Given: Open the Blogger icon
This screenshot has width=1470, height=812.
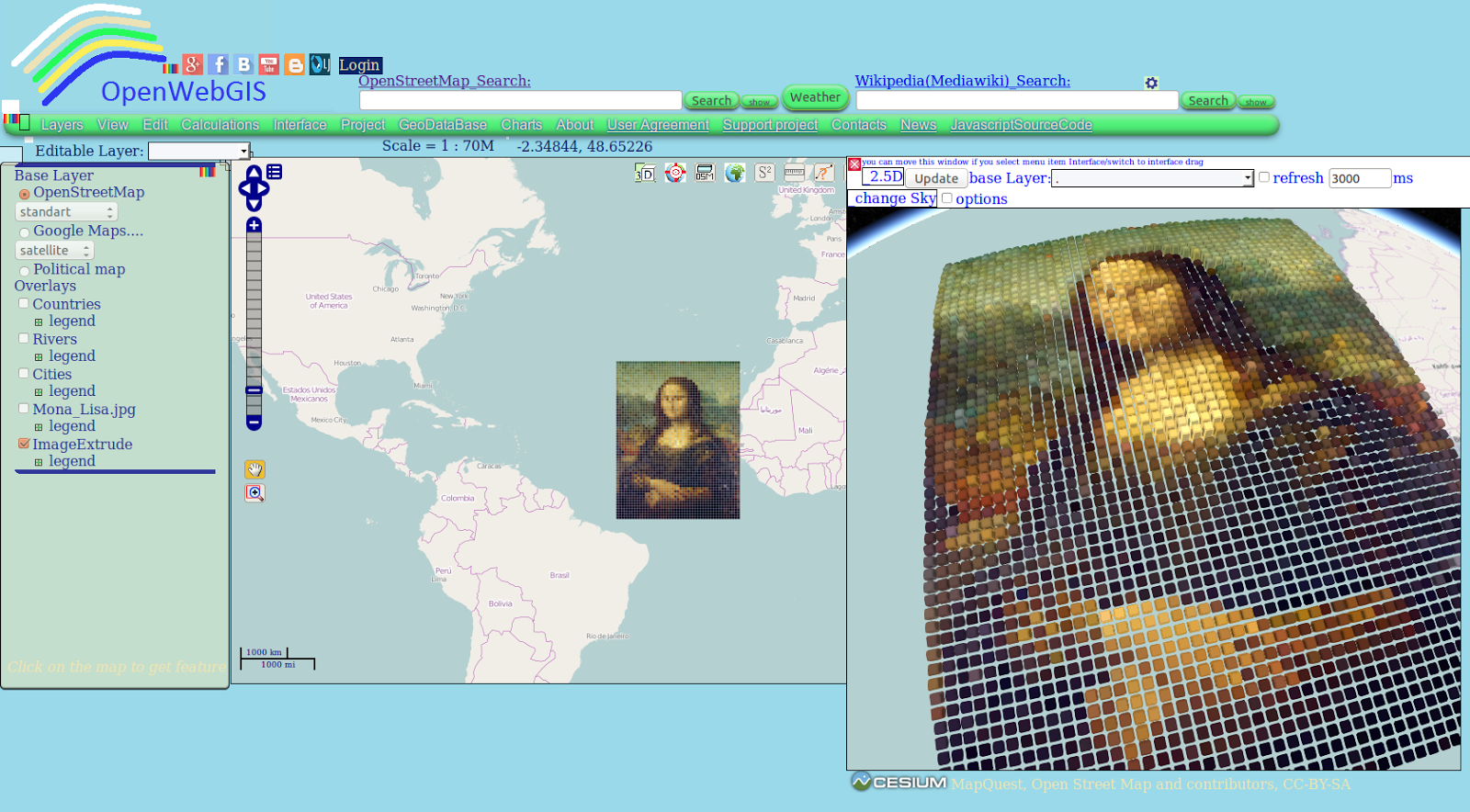Looking at the screenshot, I should coord(295,64).
